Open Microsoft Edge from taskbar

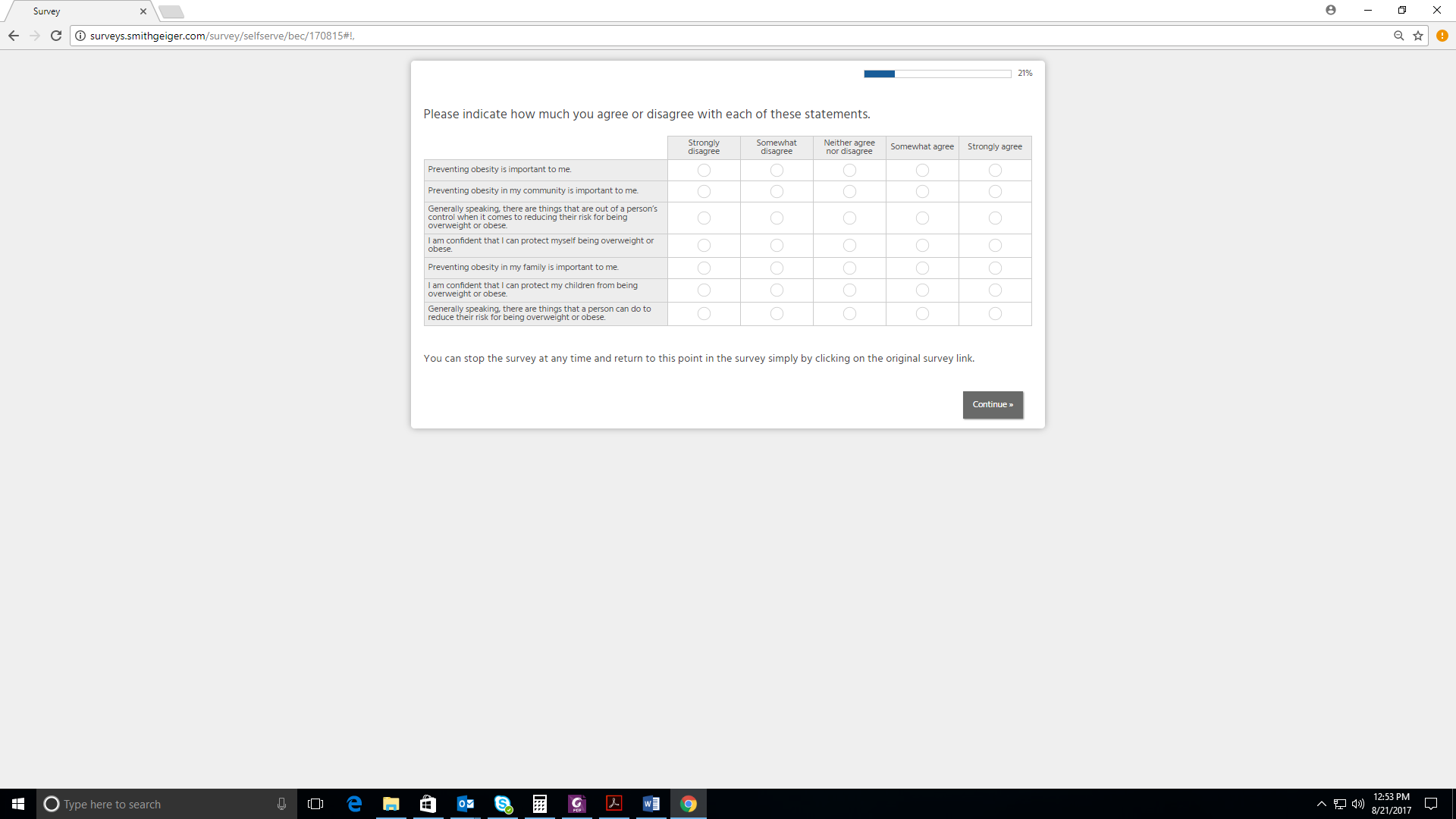point(354,804)
